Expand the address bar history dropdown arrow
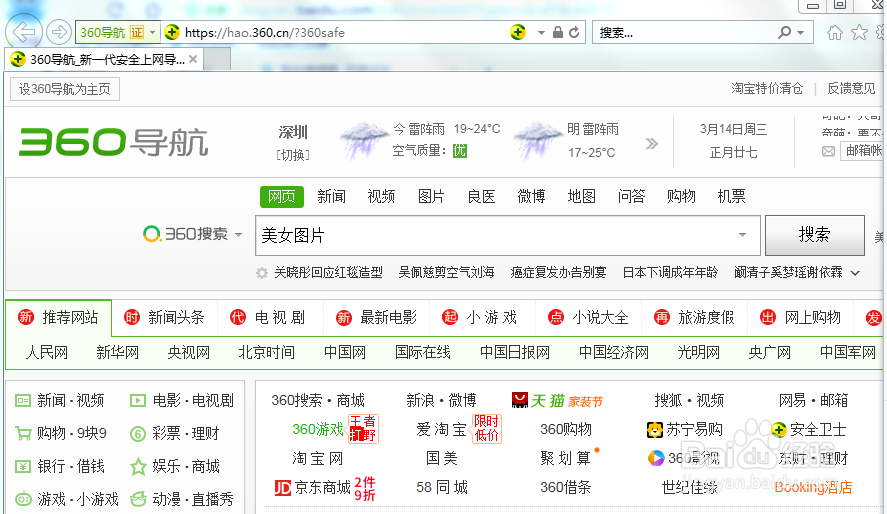Screen dimensions: 887x514 (x=541, y=33)
